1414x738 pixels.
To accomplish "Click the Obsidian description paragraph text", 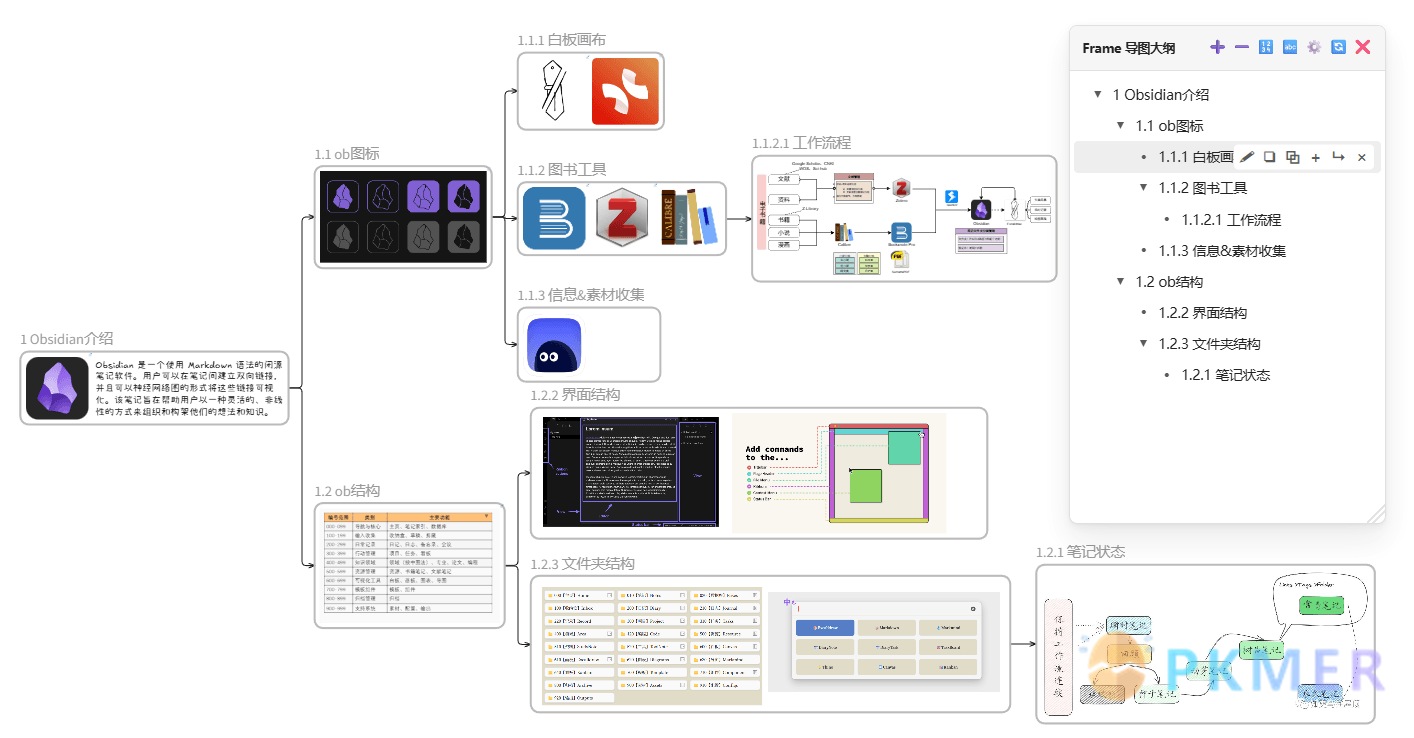I will [x=191, y=388].
